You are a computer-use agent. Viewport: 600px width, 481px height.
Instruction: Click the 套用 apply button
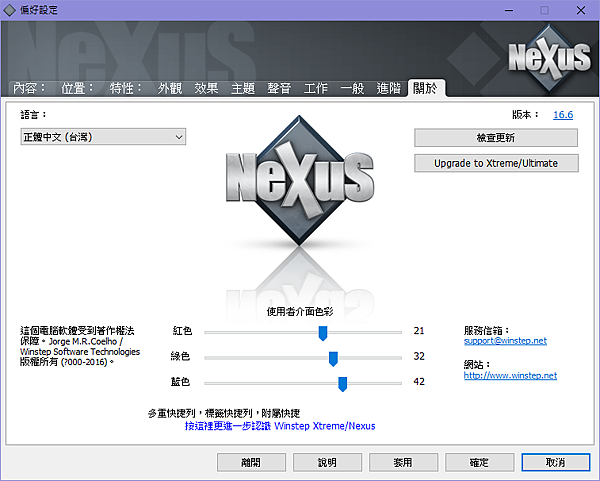[403, 462]
